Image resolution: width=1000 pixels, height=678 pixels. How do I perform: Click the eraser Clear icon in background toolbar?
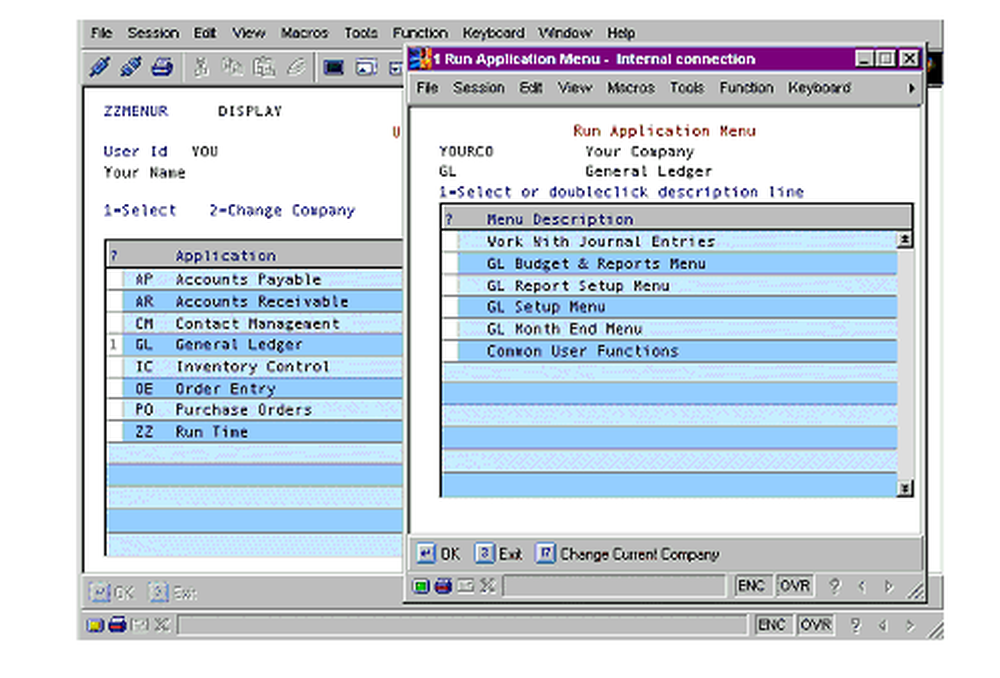coord(295,66)
